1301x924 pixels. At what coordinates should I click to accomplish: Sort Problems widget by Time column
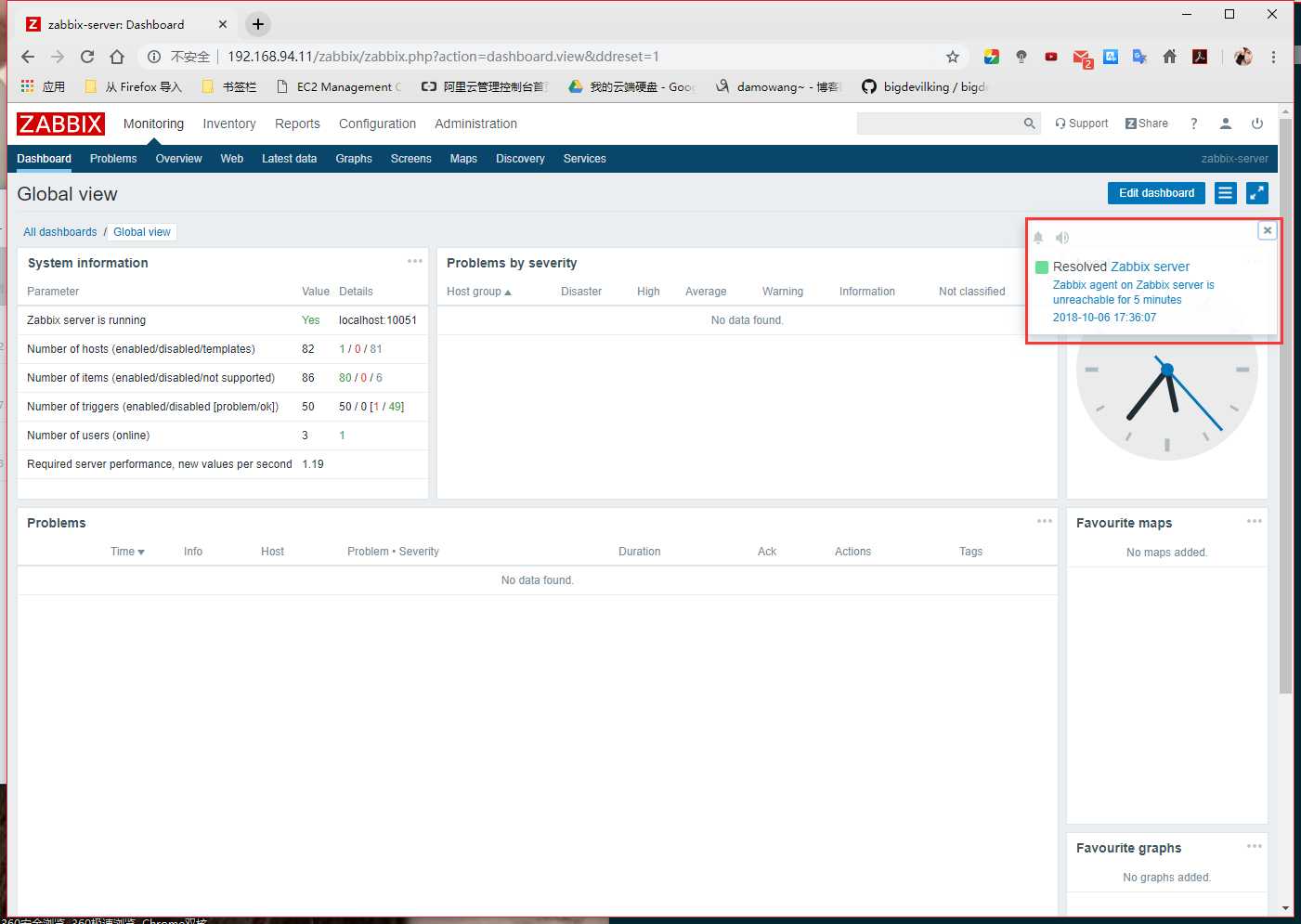127,552
